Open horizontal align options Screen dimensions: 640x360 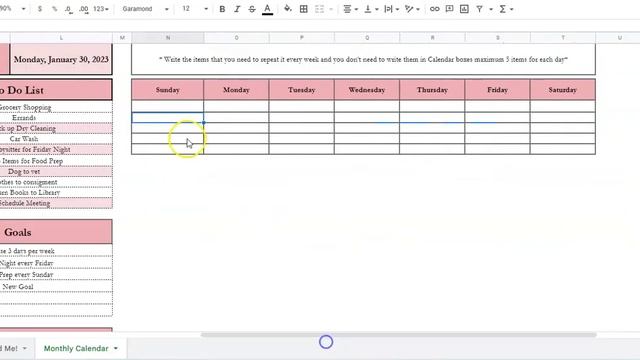click(349, 9)
